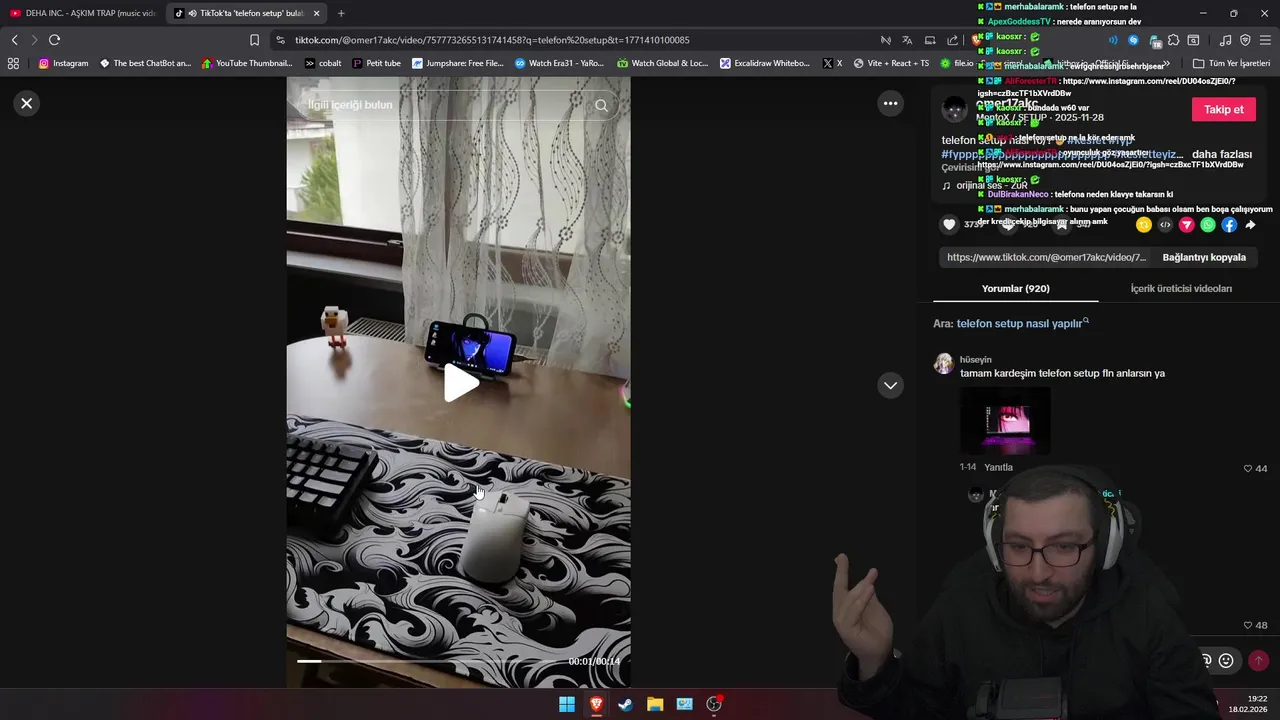Open Brave VPN shield icon
1280x720 pixels.
[x=1245, y=40]
